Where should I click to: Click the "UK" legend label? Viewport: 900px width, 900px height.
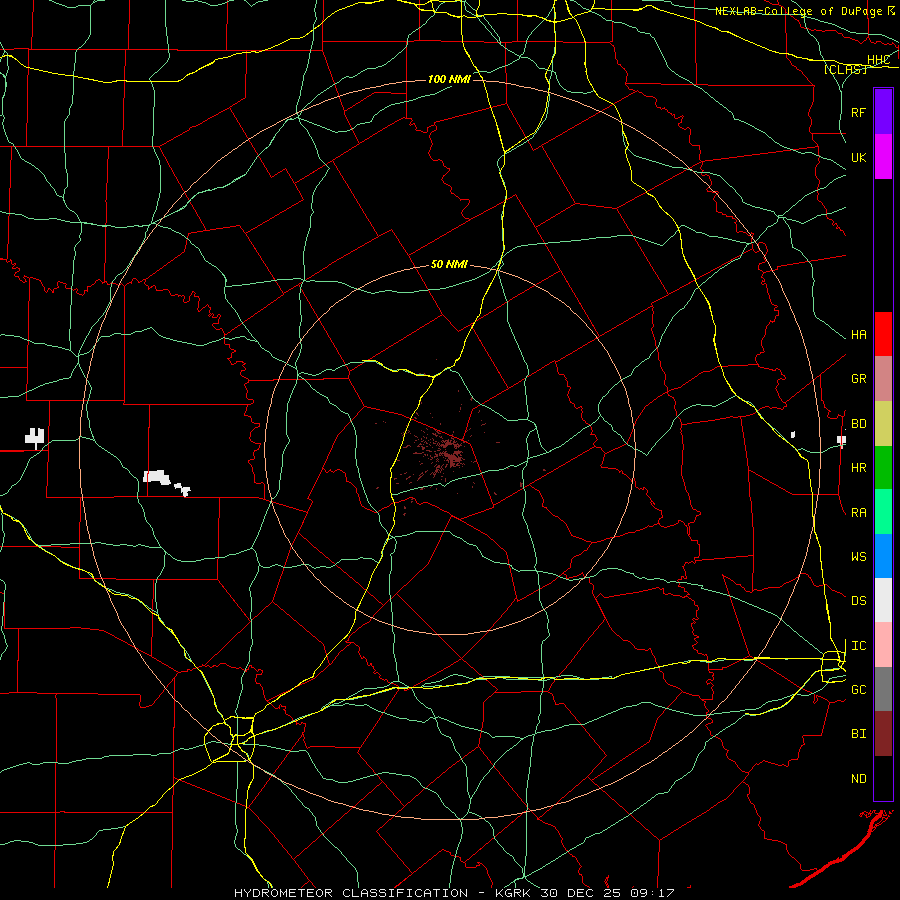[858, 157]
